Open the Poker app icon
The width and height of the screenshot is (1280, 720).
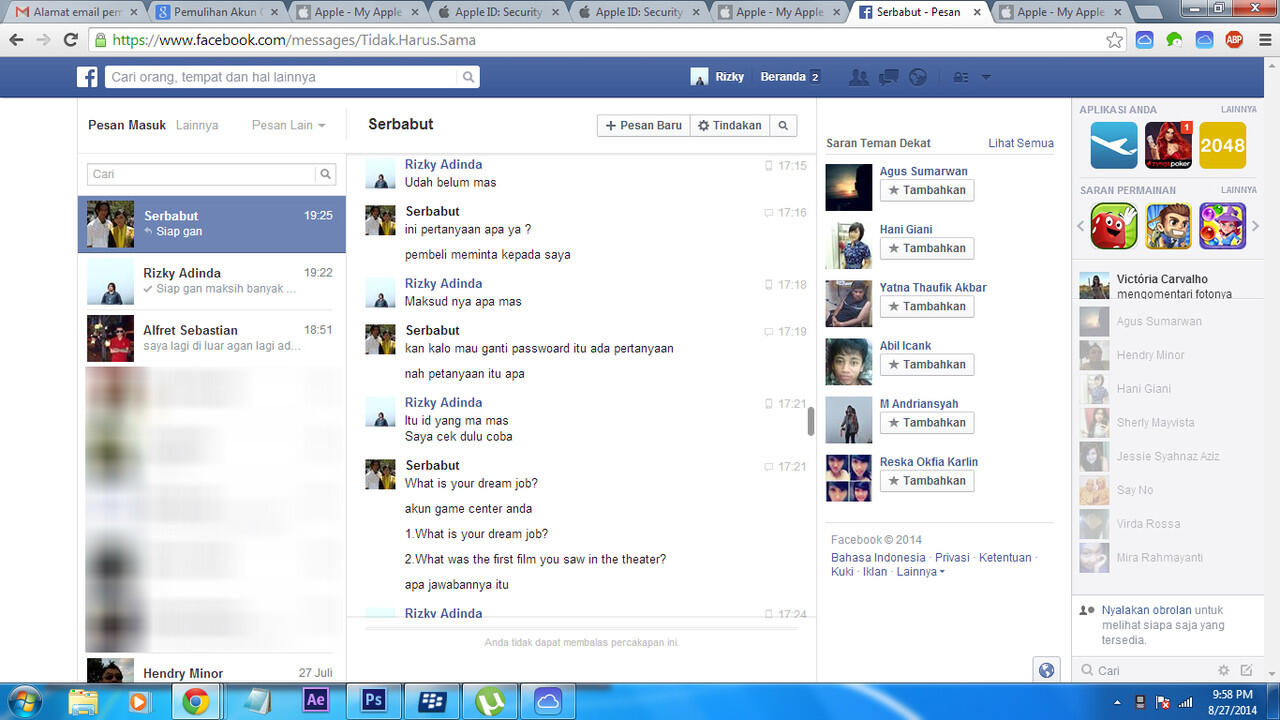[x=1169, y=145]
